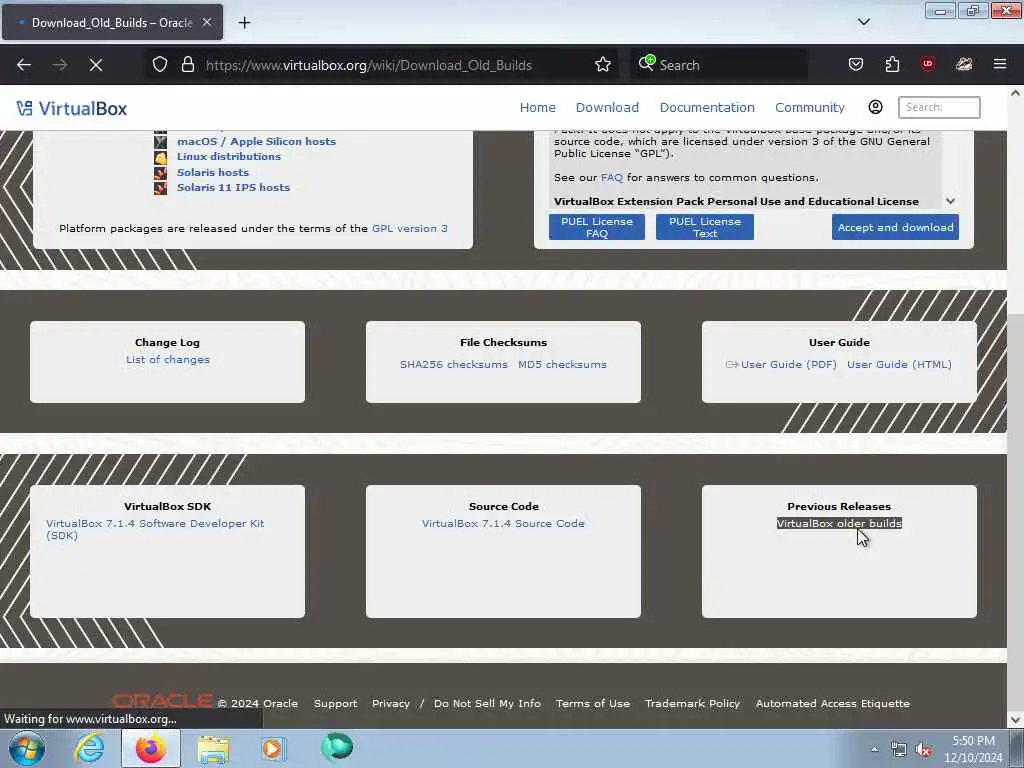Click the site Search input field
The image size is (1024, 768).
click(x=939, y=107)
